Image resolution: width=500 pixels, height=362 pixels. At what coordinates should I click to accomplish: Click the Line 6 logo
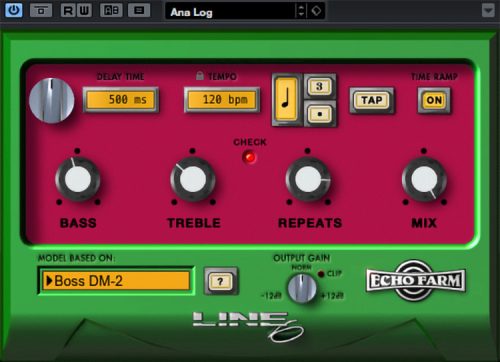249,326
